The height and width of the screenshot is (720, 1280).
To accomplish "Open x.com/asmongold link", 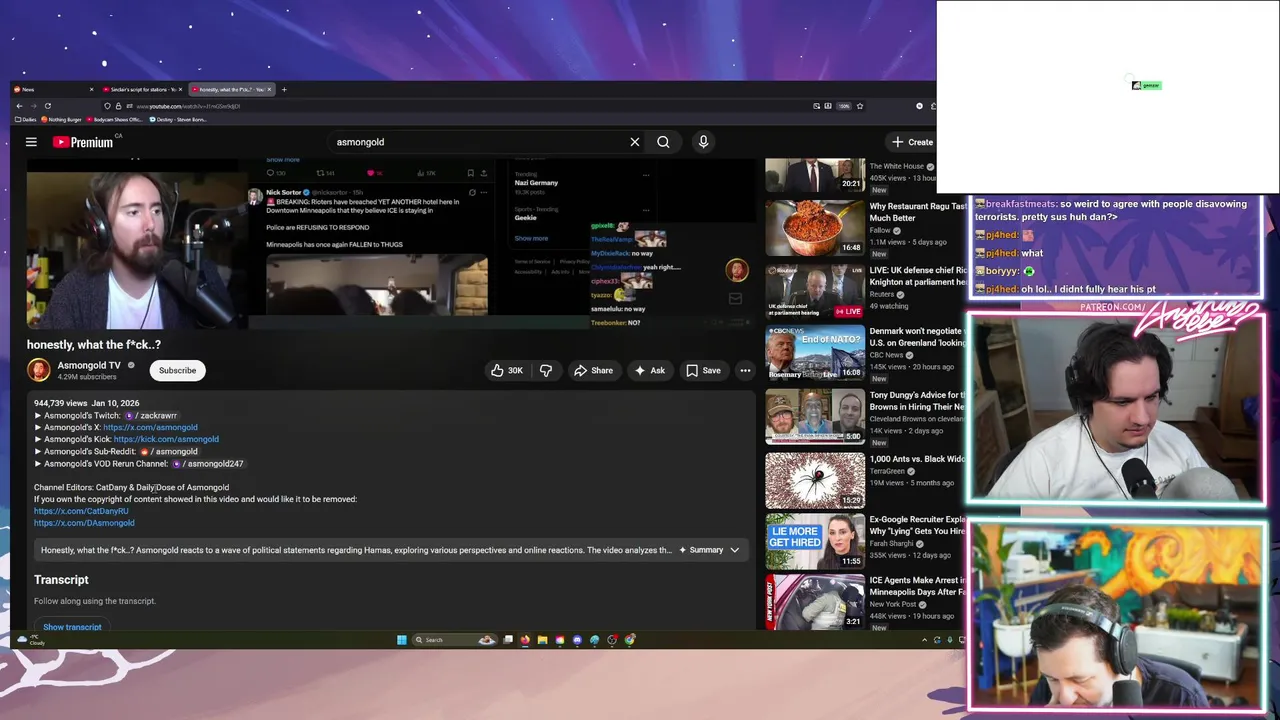I will (x=150, y=427).
